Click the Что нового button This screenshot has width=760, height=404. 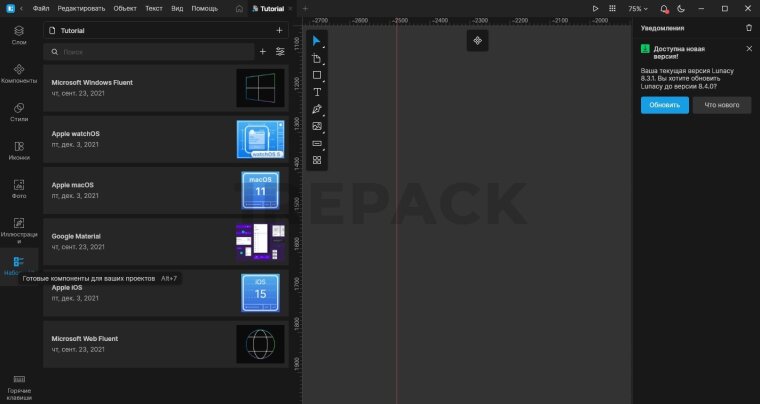722,105
